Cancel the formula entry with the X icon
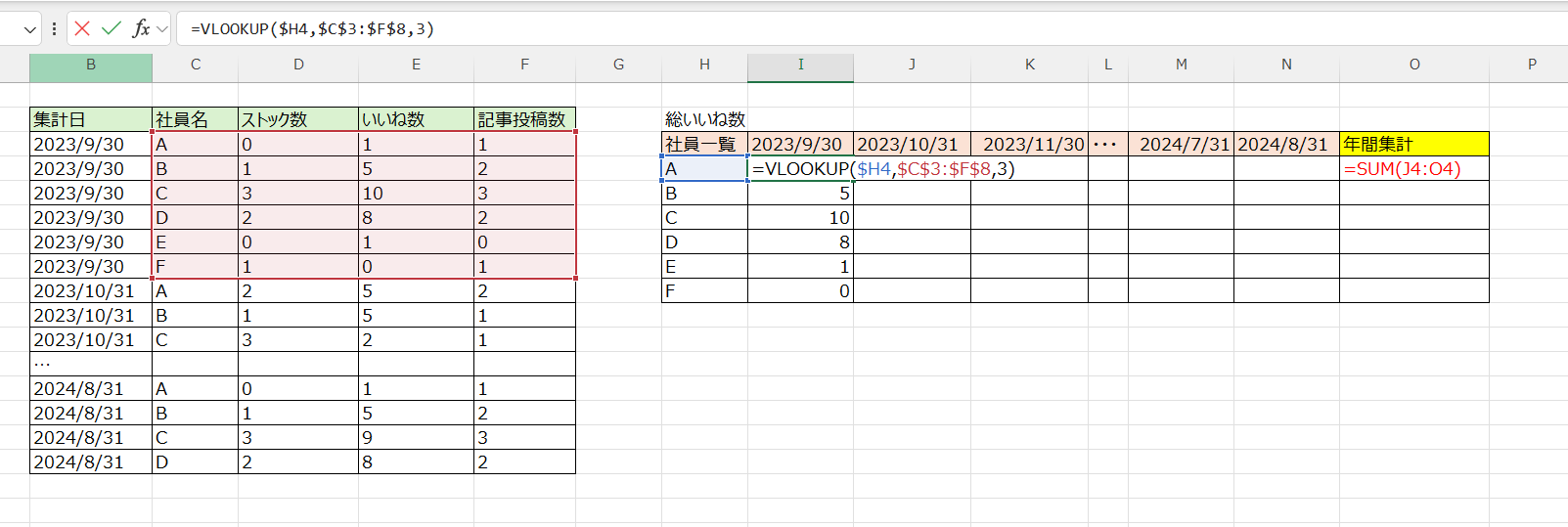The image size is (1568, 527). click(x=82, y=29)
